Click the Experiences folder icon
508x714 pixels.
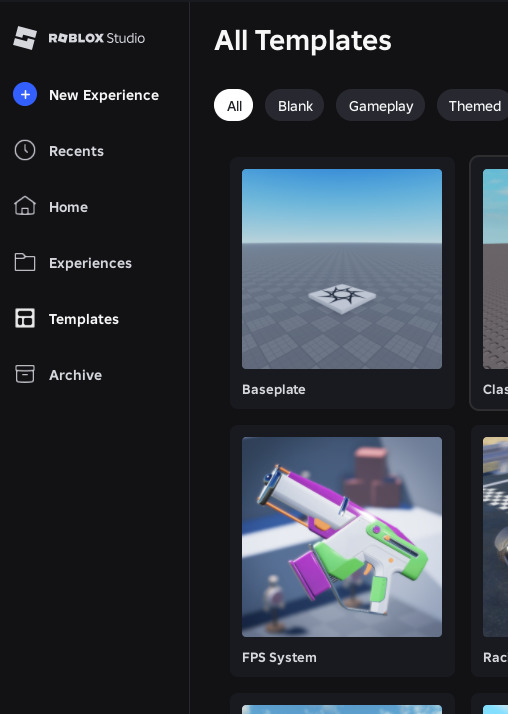point(25,262)
